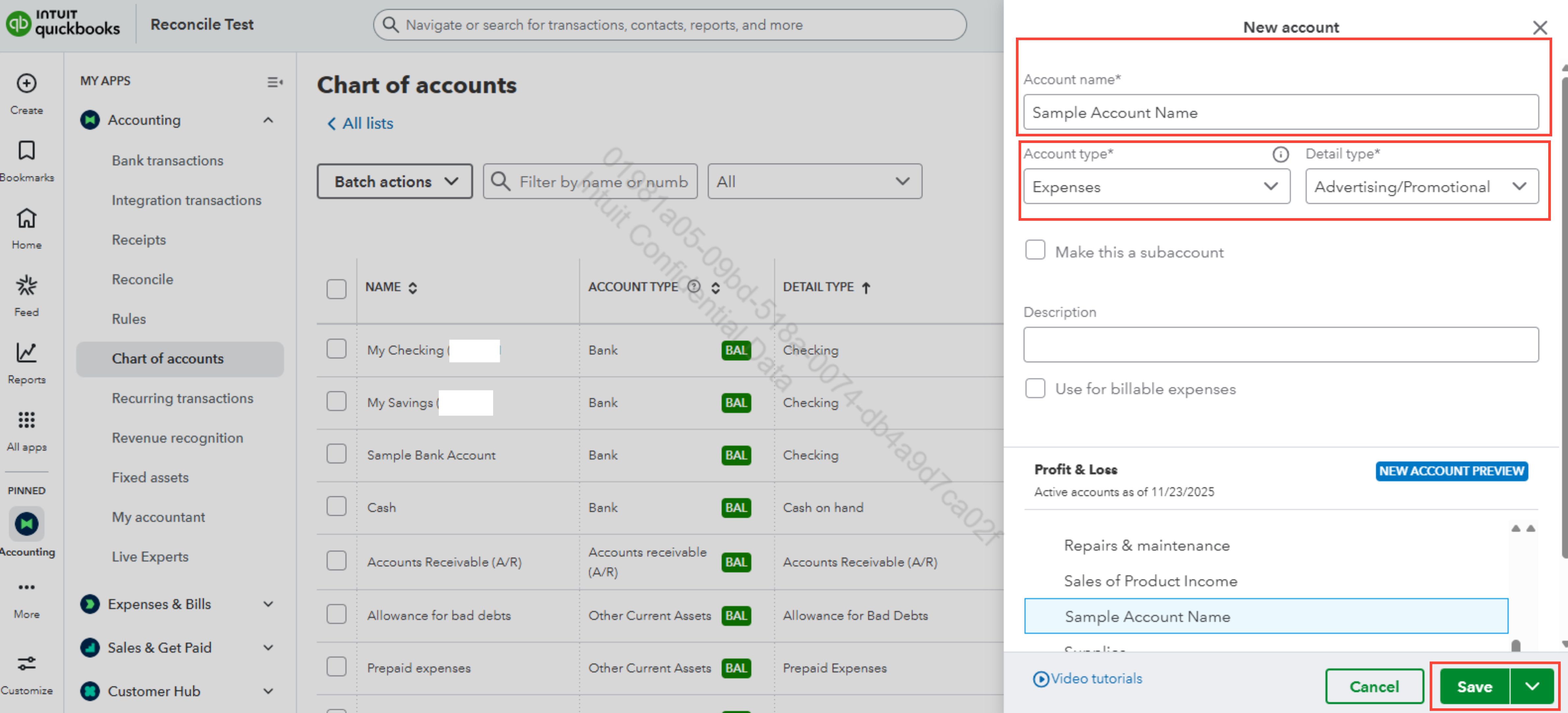The image size is (1568, 713).
Task: Go to the Home icon
Action: [x=26, y=218]
